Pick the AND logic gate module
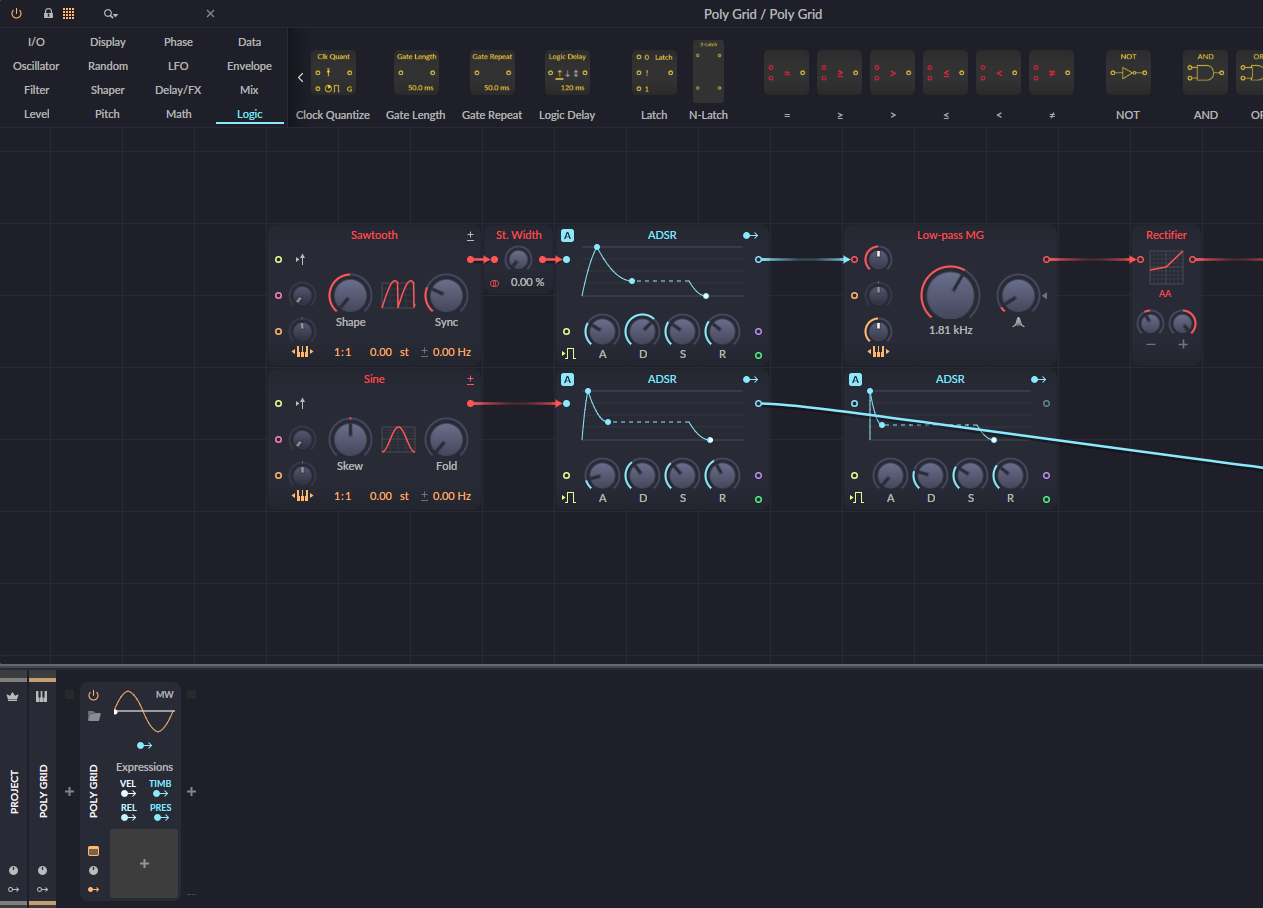Screen dimensions: 1263x908 tap(1205, 73)
